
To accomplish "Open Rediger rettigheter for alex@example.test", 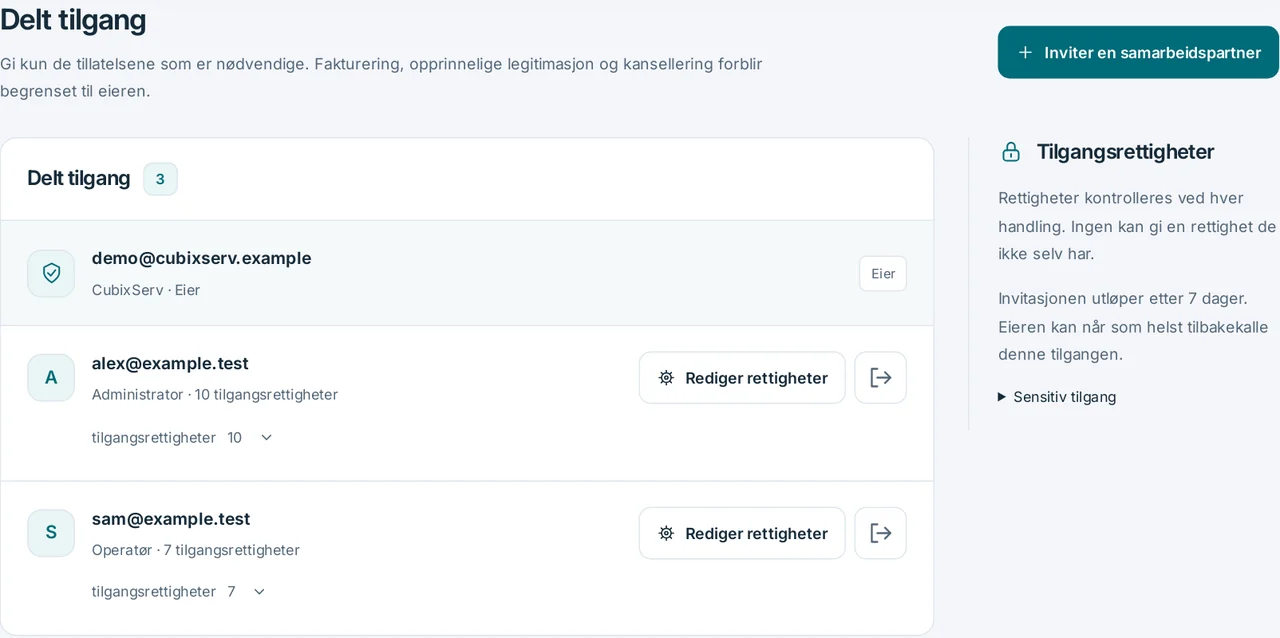I will point(742,378).
